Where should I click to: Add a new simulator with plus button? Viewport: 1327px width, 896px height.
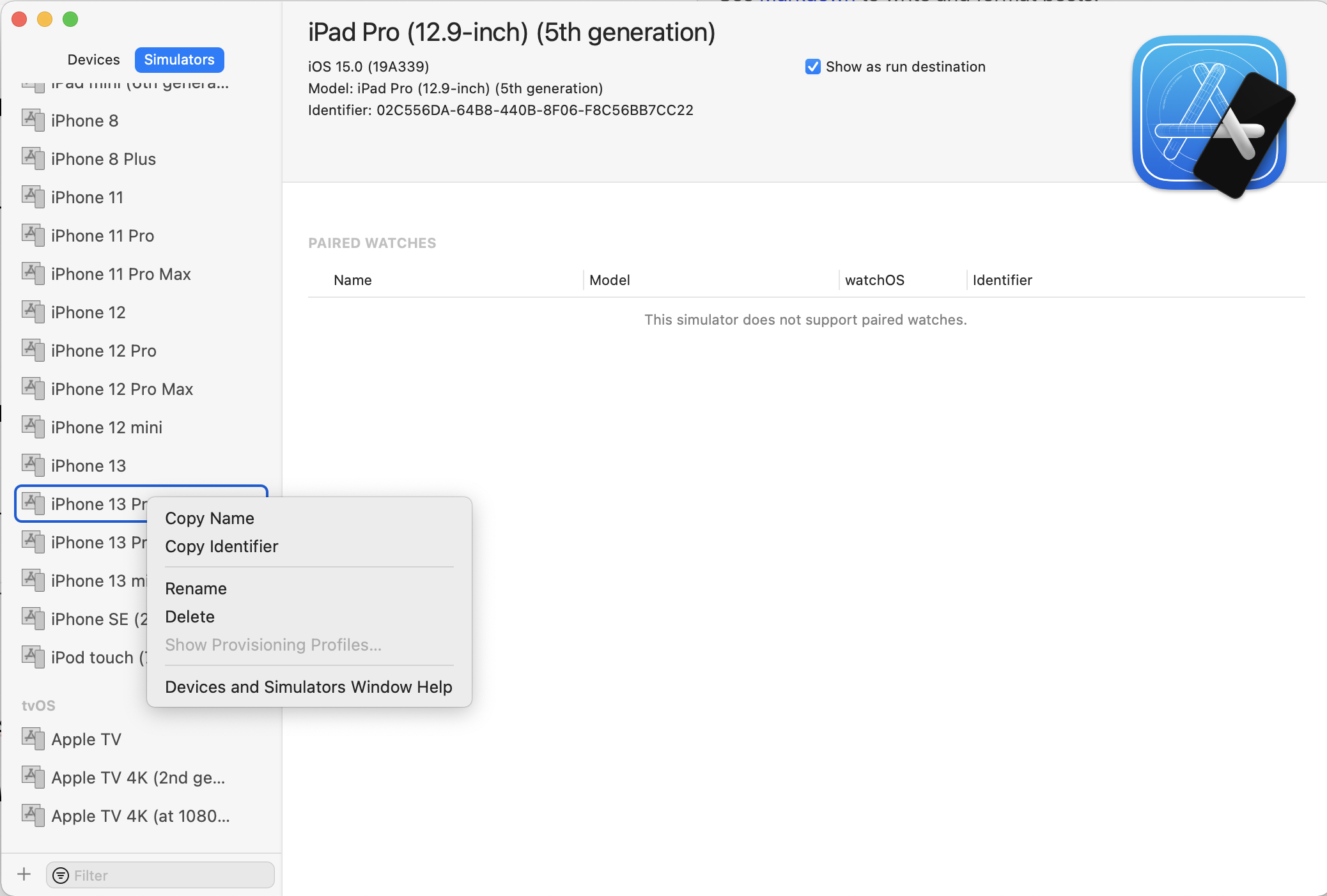(x=24, y=874)
